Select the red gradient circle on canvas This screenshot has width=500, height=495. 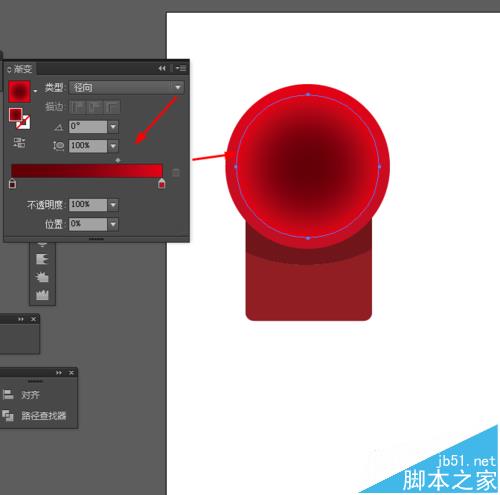[x=308, y=166]
